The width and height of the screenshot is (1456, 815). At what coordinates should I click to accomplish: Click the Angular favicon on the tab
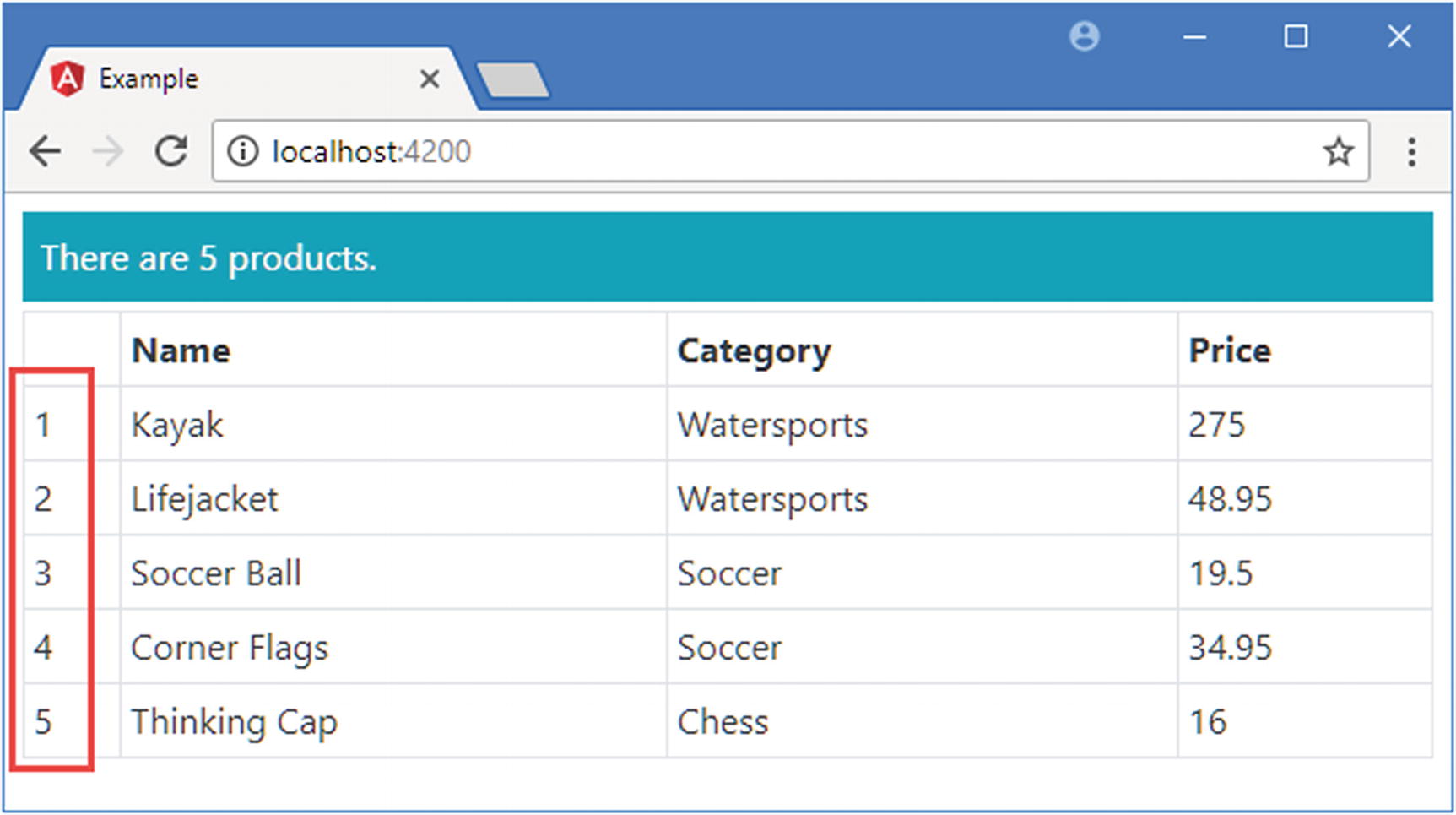pyautogui.click(x=67, y=79)
